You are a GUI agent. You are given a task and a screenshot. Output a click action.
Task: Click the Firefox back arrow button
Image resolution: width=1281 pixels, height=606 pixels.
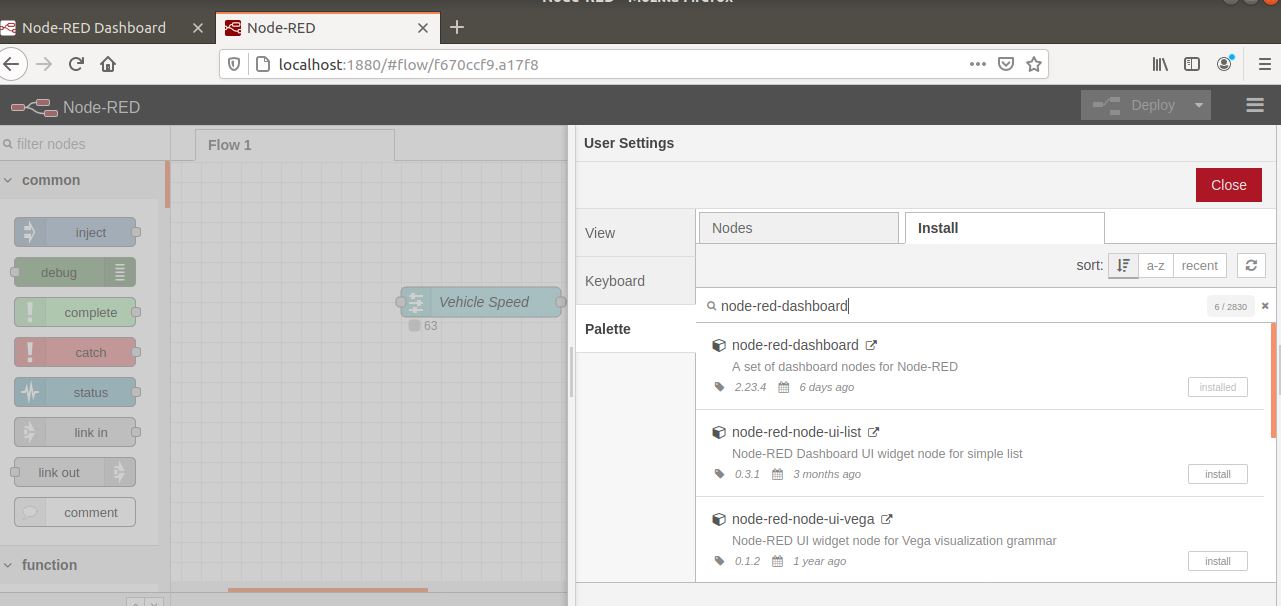(x=10, y=64)
